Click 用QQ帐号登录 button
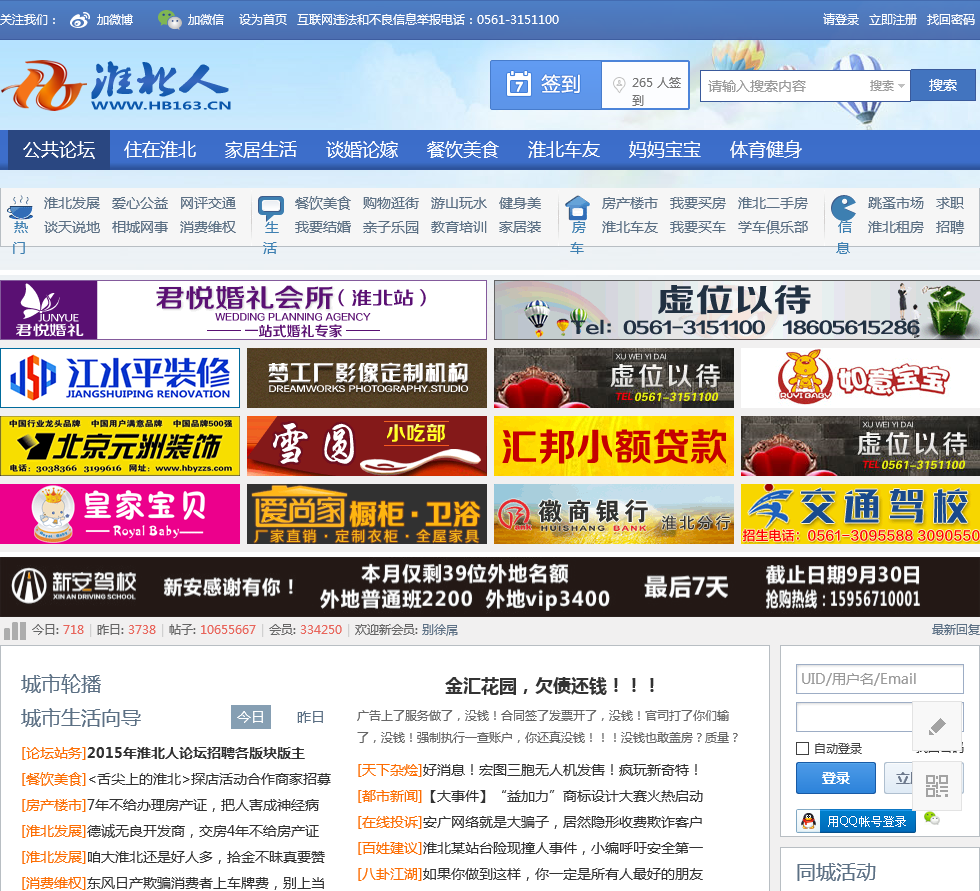The height and width of the screenshot is (891, 980). 856,821
